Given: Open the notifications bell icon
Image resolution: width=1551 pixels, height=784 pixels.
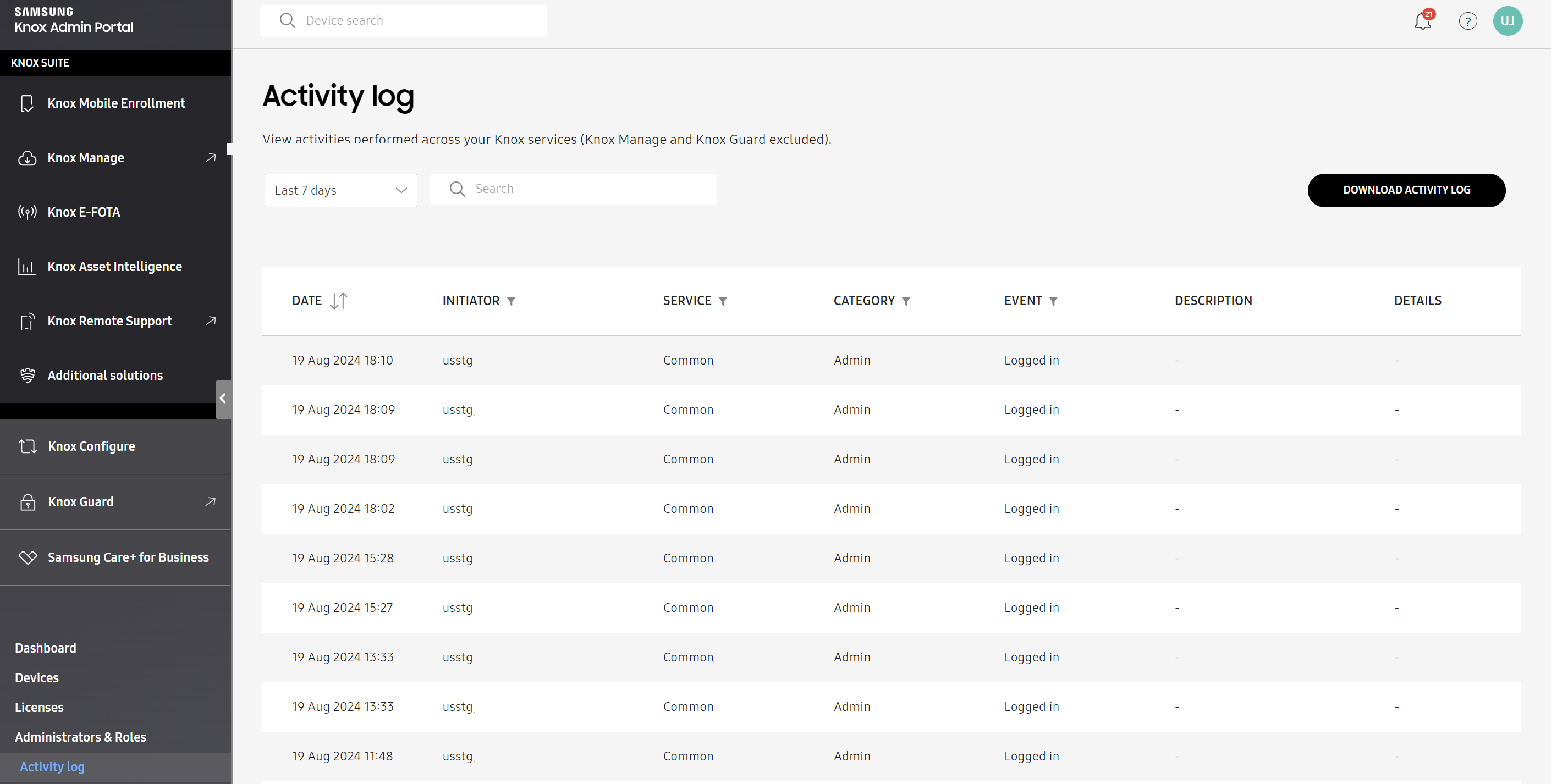Looking at the screenshot, I should [1422, 21].
